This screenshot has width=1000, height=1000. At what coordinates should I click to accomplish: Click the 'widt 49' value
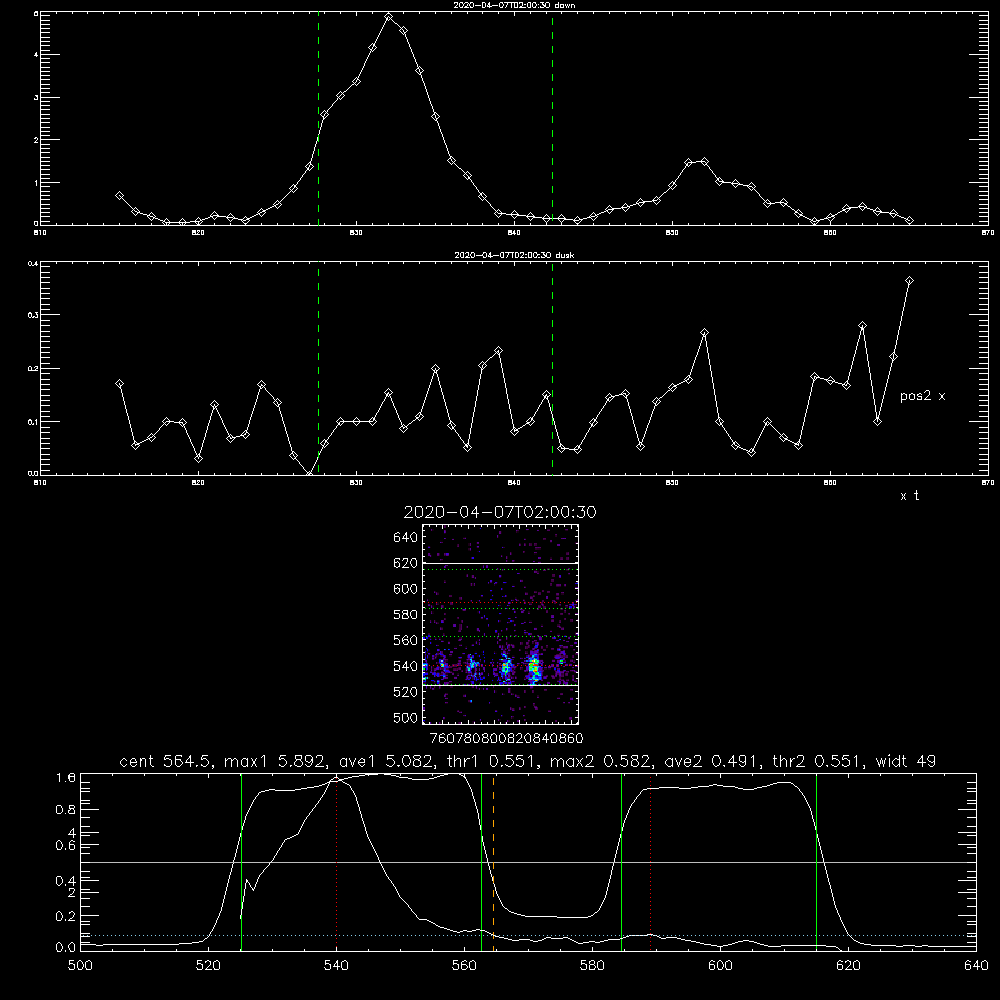click(906, 761)
